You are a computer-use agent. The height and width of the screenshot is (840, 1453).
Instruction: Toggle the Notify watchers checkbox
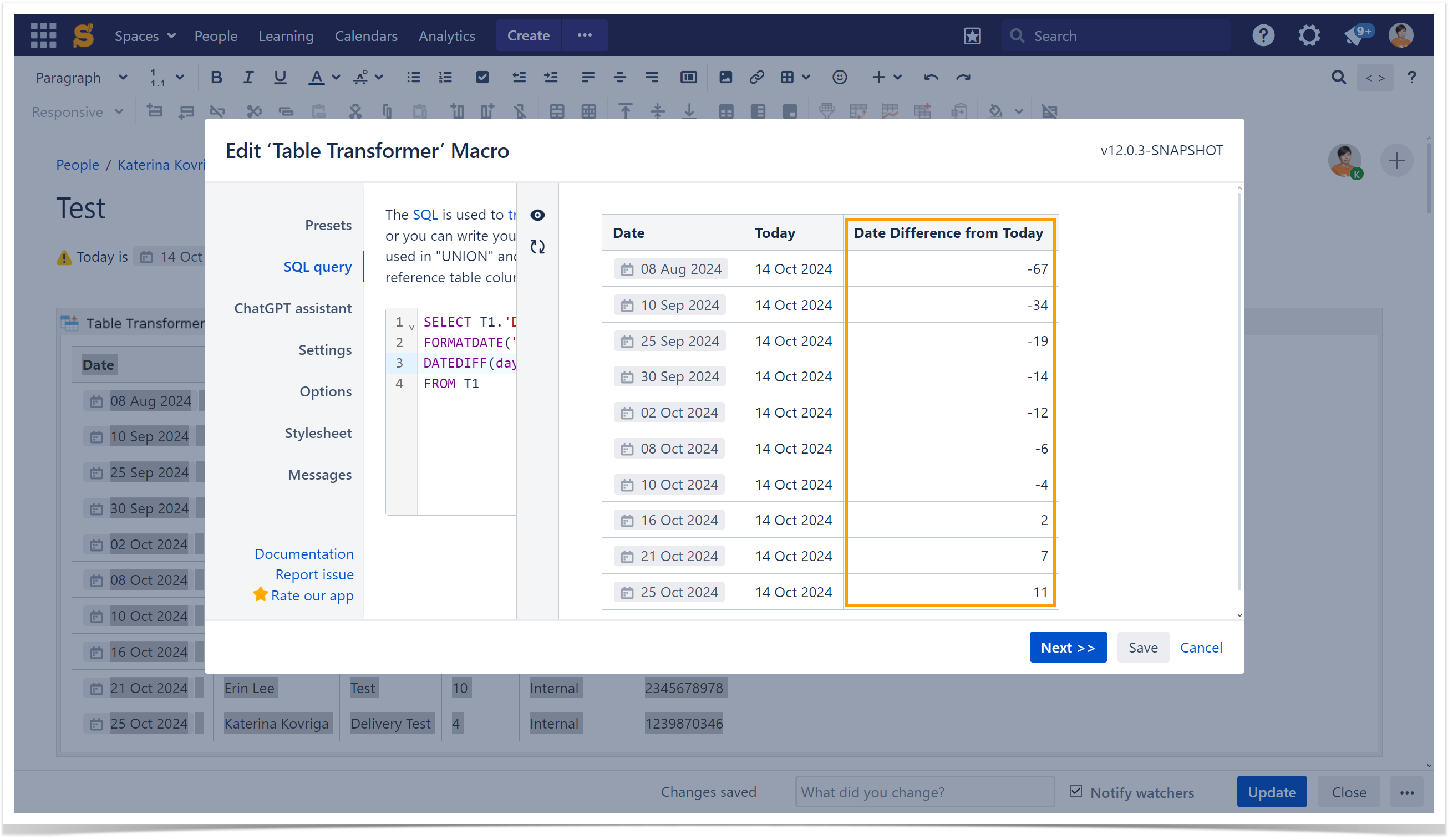(1076, 791)
